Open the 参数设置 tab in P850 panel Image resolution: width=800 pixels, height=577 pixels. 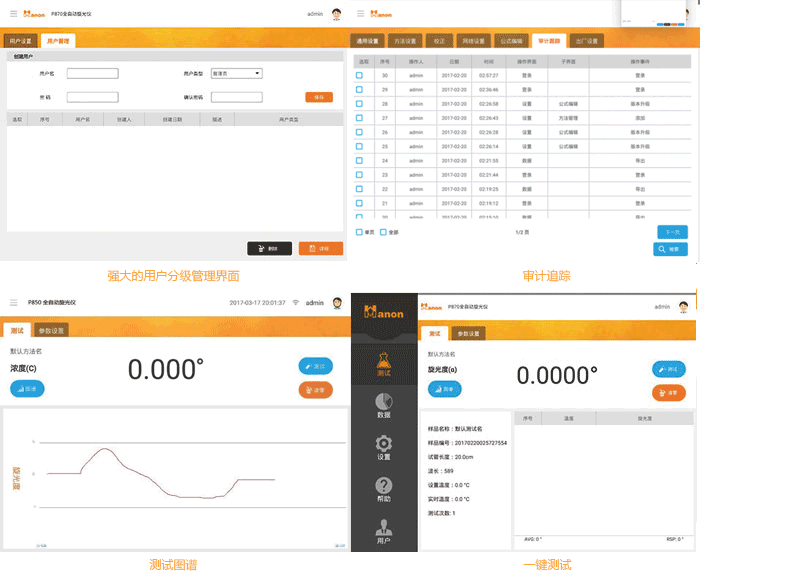point(50,330)
